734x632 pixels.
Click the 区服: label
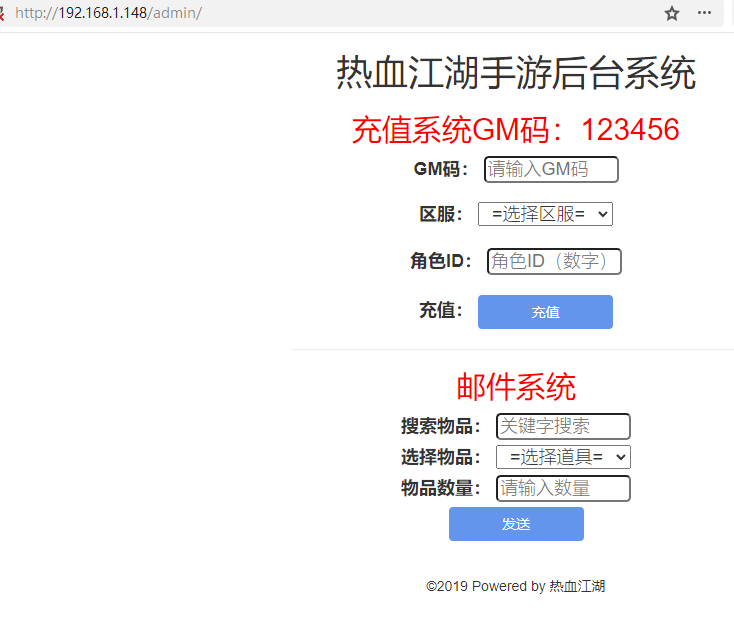coord(440,214)
